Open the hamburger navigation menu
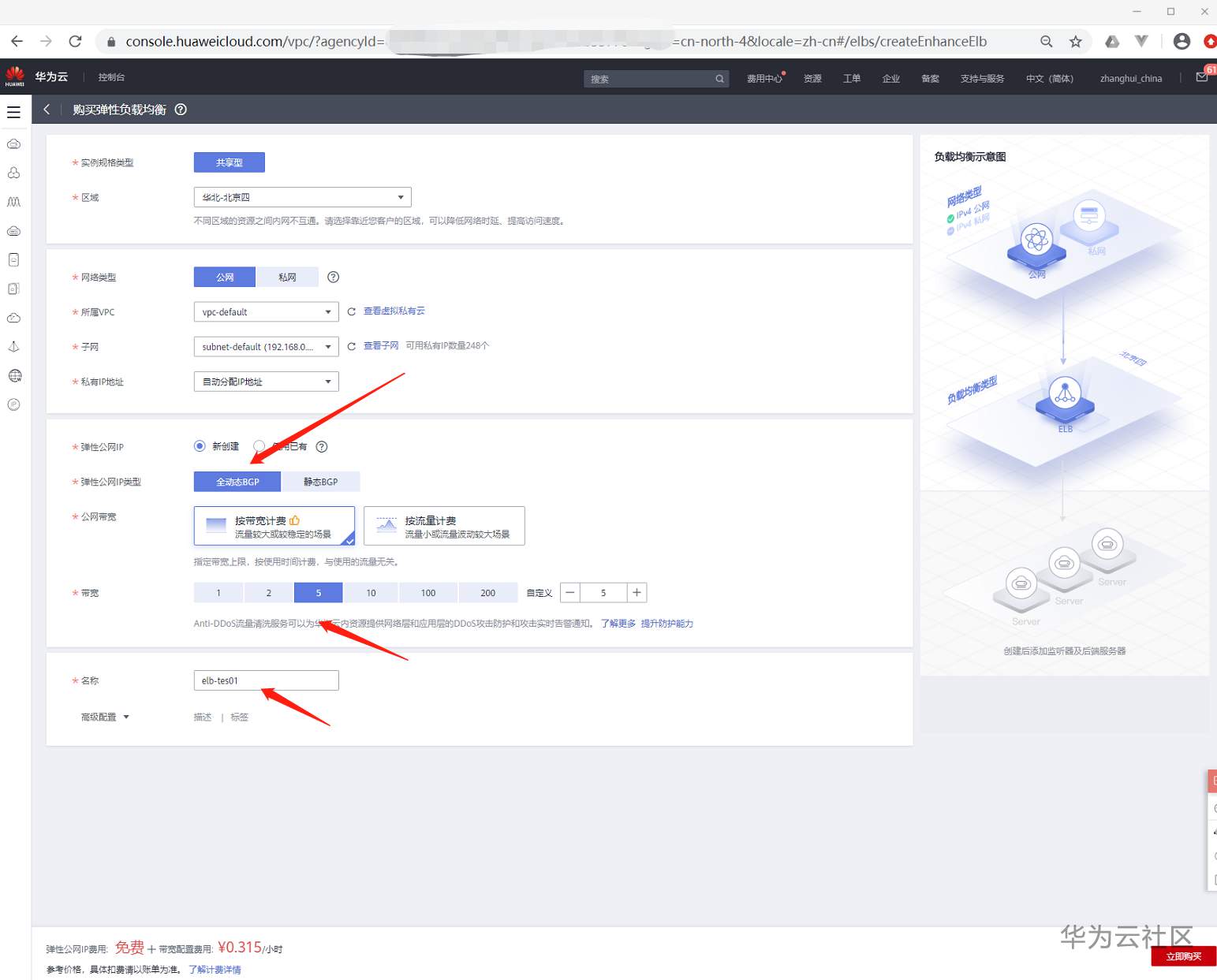This screenshot has height=980, width=1217. 13,112
